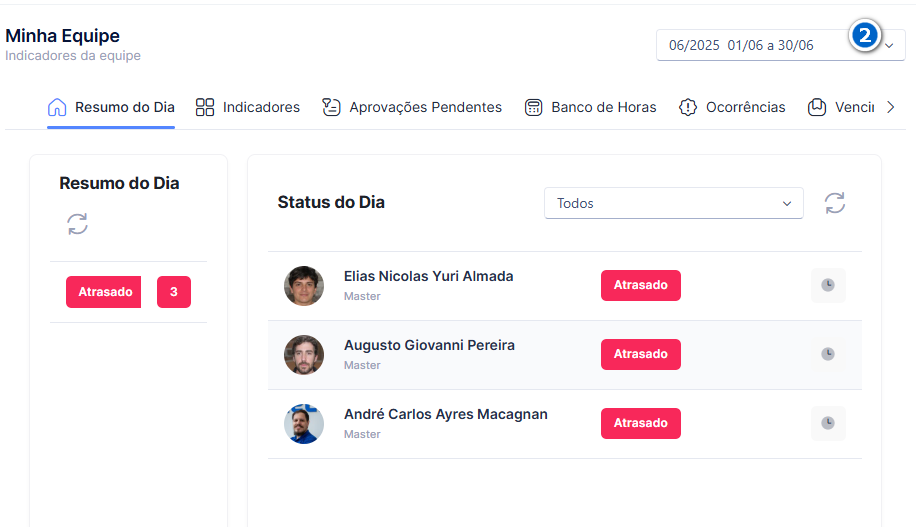Click the Atrasado summary button in Resumo

pyautogui.click(x=103, y=292)
